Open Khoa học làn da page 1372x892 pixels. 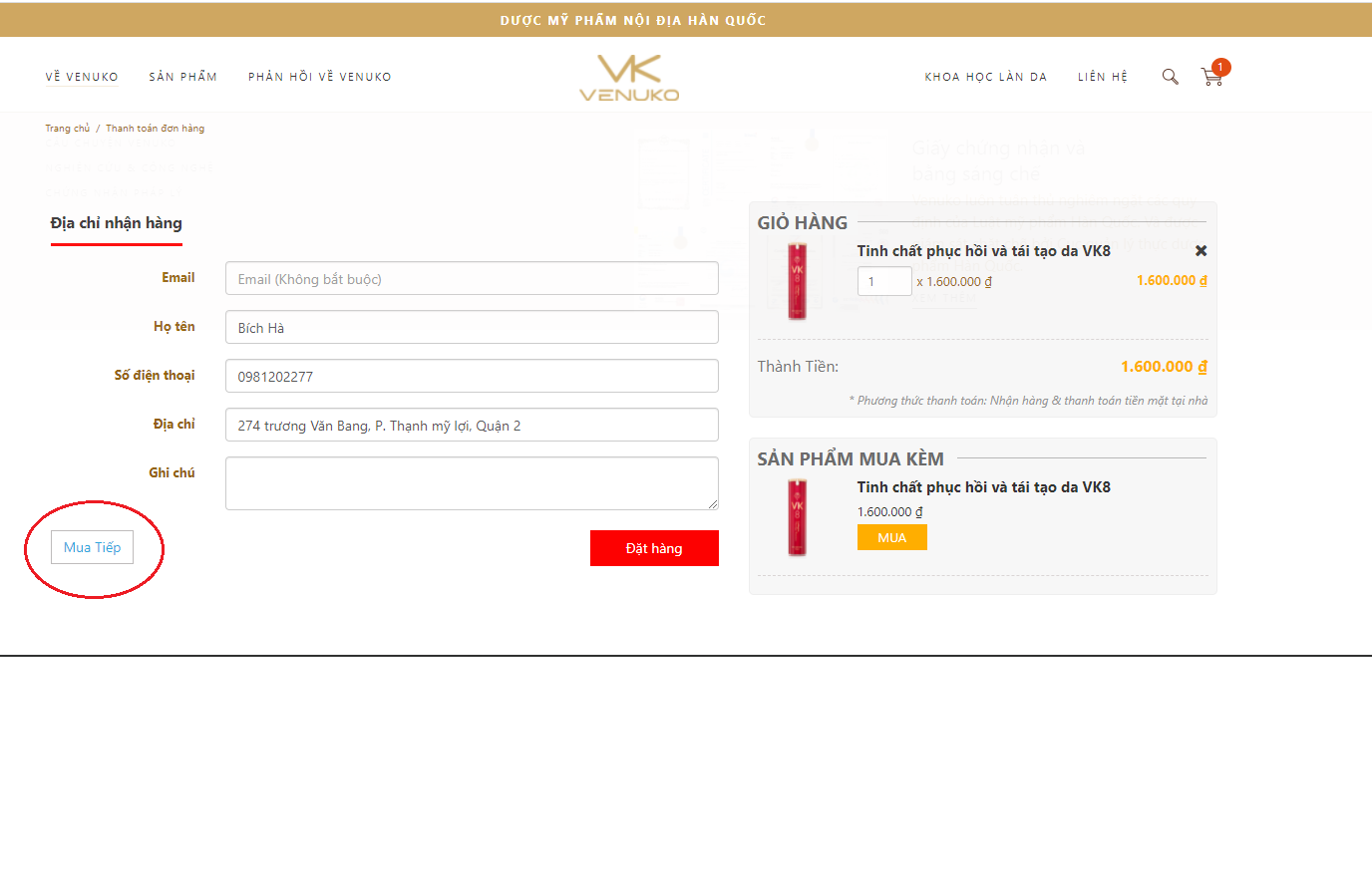[x=986, y=77]
